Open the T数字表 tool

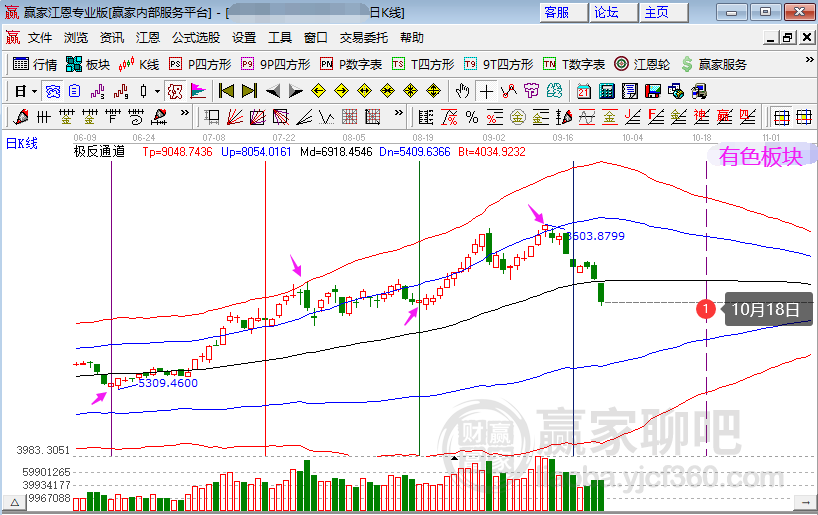tap(574, 64)
